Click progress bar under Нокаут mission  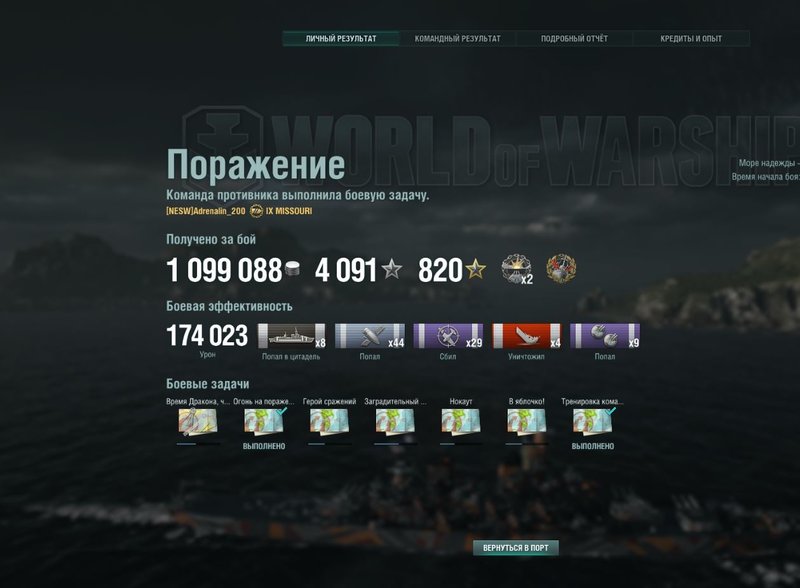pos(461,444)
